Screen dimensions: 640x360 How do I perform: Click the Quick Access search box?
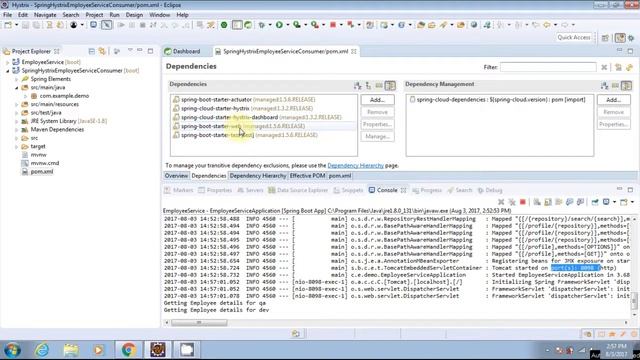coord(574,38)
